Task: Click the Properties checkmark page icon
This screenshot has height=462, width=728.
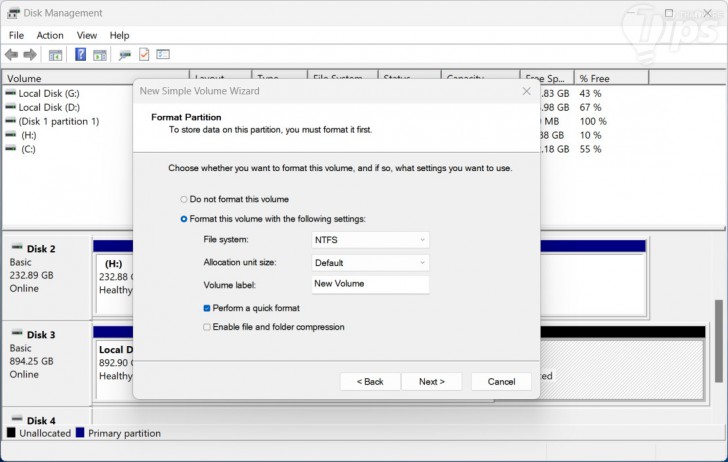Action: coord(144,54)
